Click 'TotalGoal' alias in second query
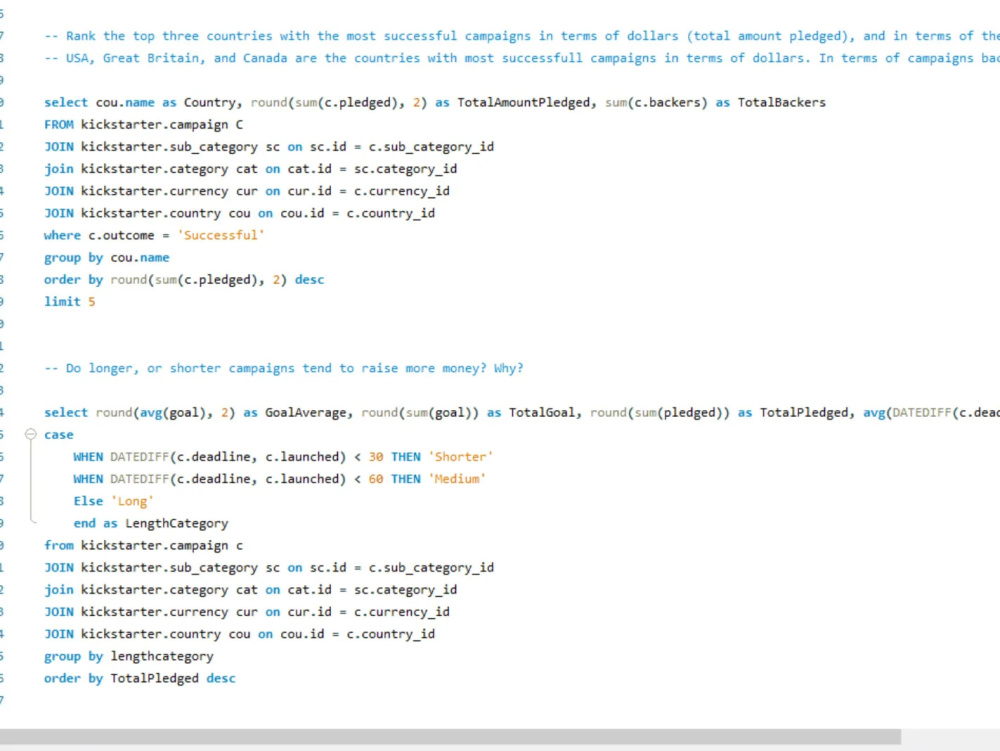Screen dimensions: 1000x751 [x=541, y=412]
